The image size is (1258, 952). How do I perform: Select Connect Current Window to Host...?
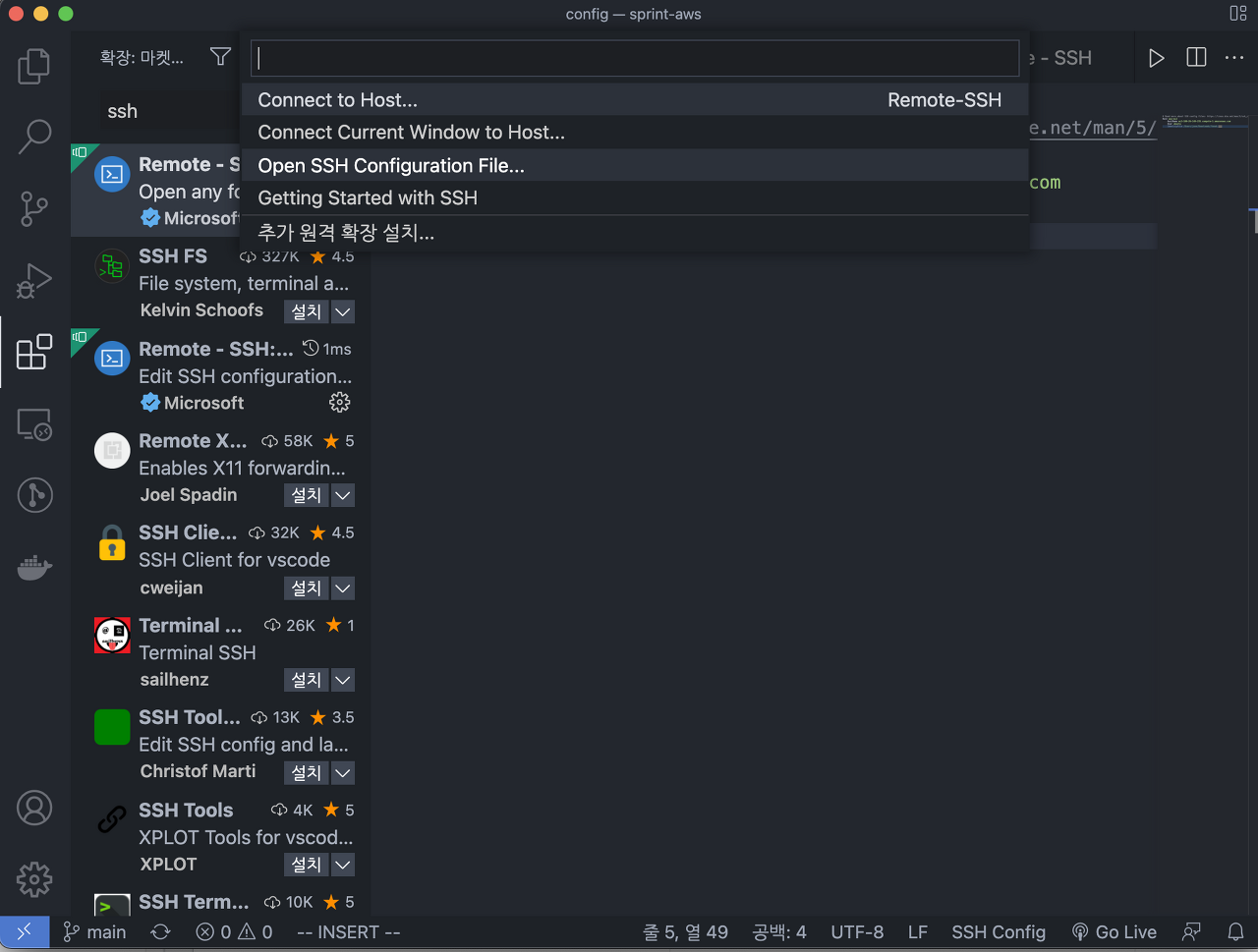(x=635, y=133)
